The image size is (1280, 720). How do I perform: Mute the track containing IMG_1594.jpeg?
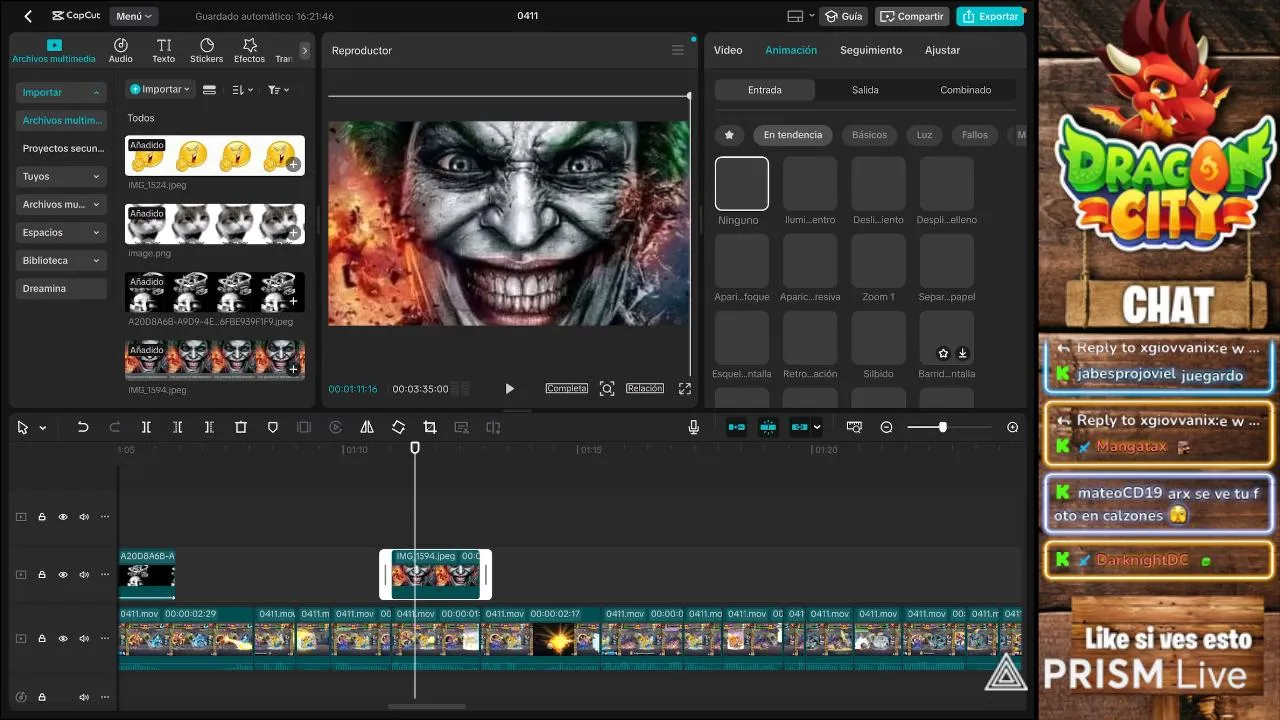pyautogui.click(x=84, y=575)
